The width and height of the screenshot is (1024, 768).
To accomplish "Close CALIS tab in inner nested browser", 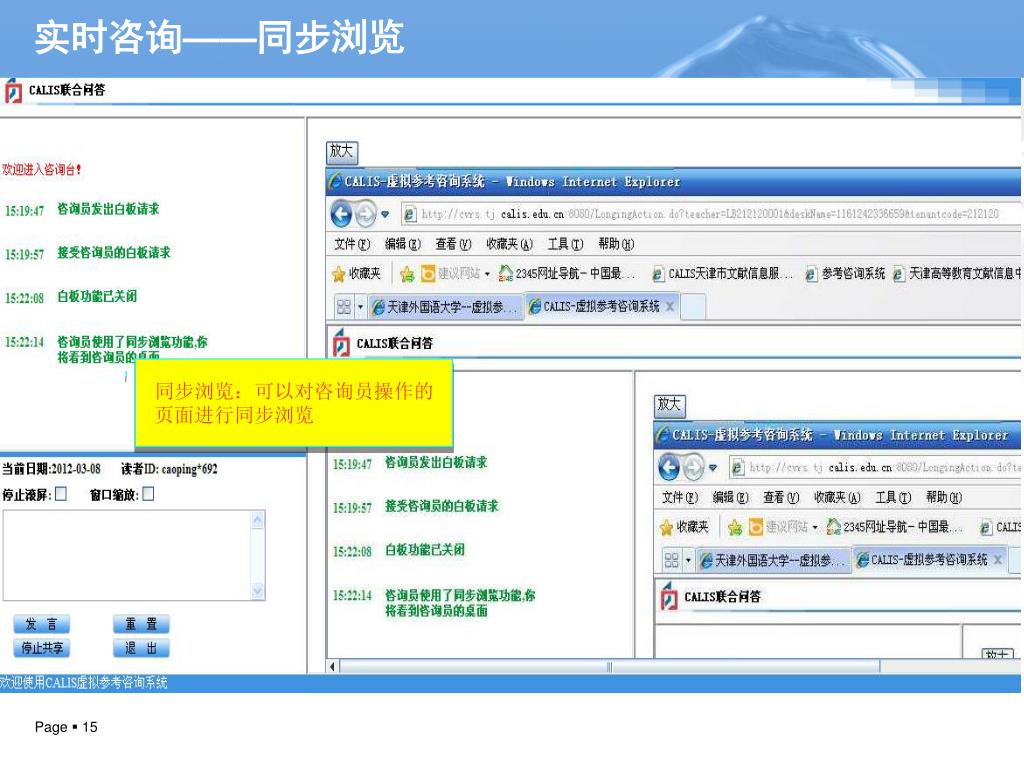I will point(998,560).
